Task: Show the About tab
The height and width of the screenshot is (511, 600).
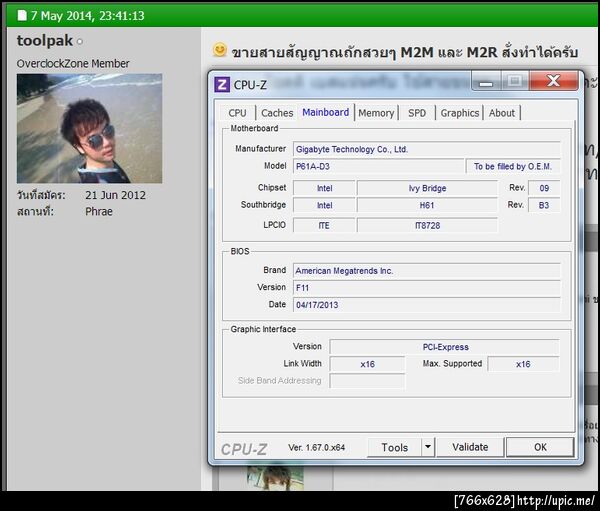Action: (x=502, y=113)
